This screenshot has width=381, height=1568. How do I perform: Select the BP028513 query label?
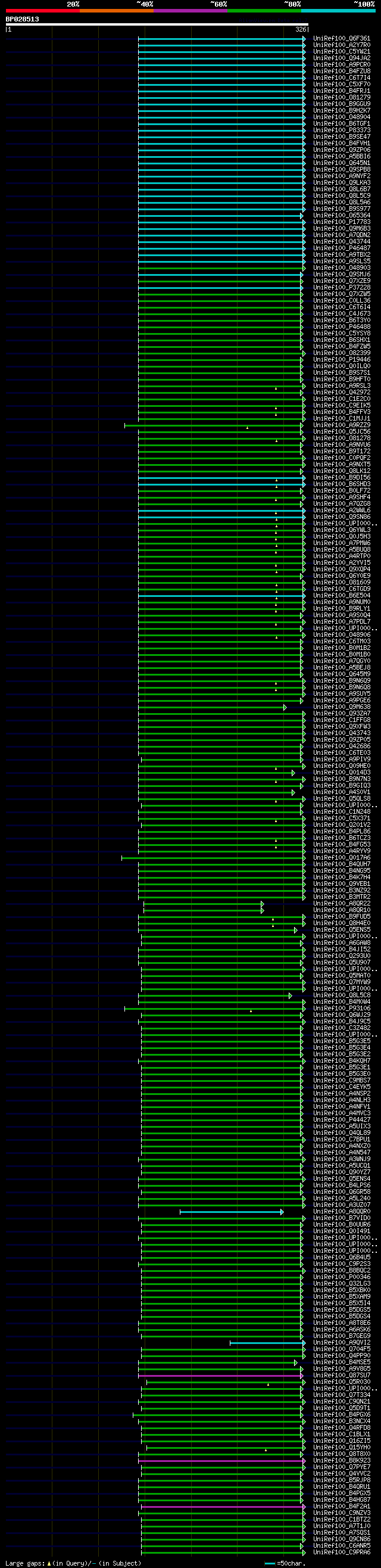coord(23,20)
